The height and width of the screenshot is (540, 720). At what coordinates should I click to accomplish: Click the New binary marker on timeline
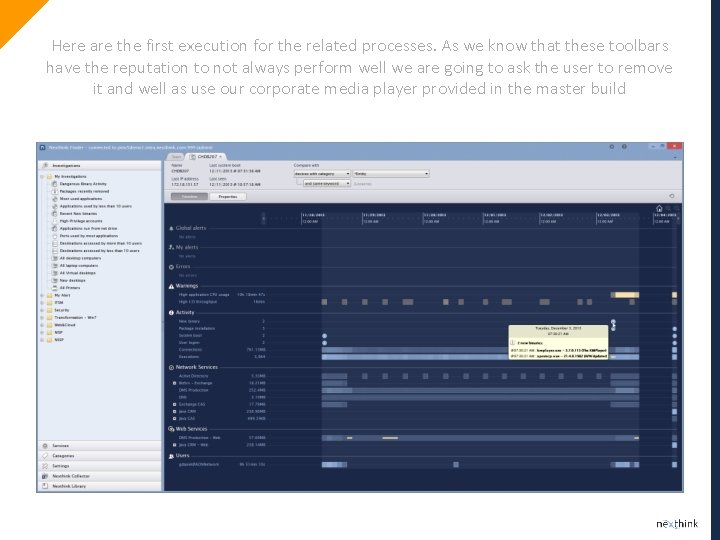coord(613,322)
